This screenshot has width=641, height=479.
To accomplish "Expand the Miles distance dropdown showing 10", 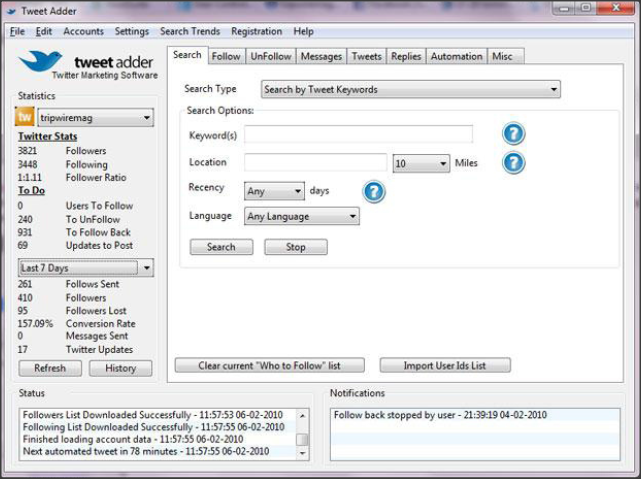I will [421, 163].
